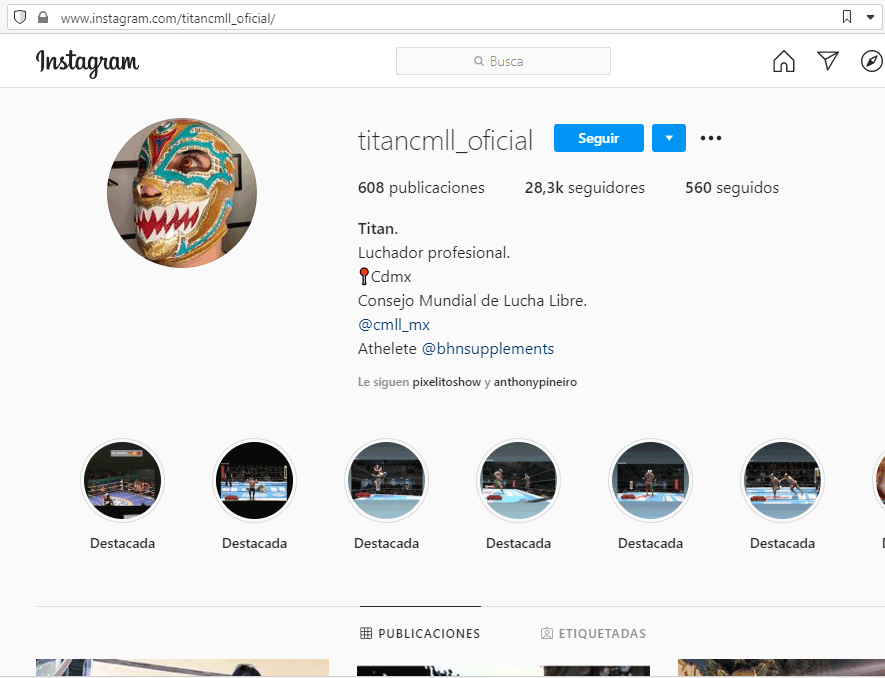885x678 pixels.
Task: Follow titancmll_oficial via the Seguir button
Action: point(598,138)
